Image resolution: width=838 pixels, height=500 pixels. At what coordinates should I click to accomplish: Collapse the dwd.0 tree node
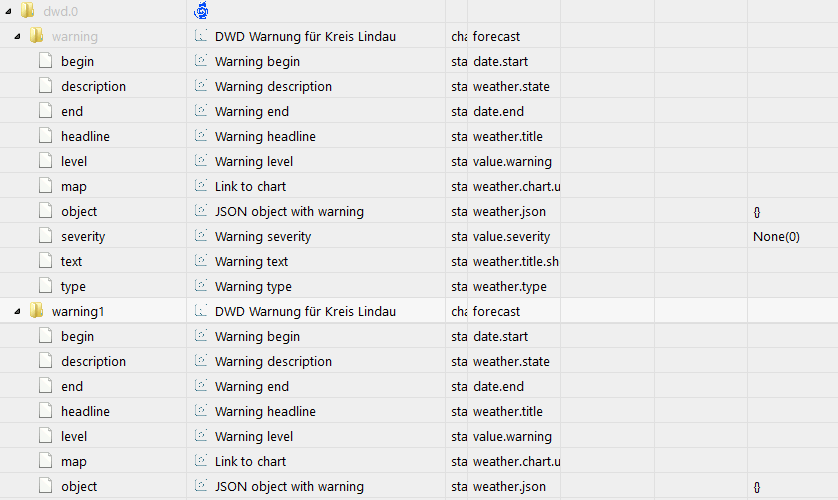coord(8,11)
